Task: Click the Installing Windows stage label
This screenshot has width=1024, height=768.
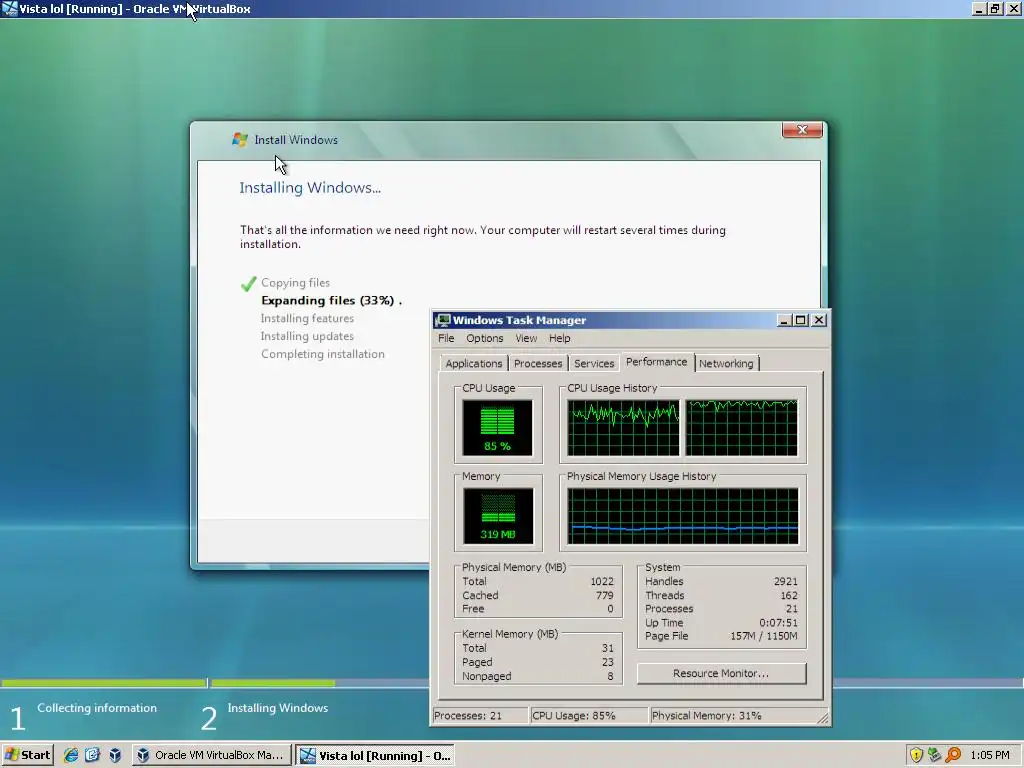Action: (x=278, y=708)
